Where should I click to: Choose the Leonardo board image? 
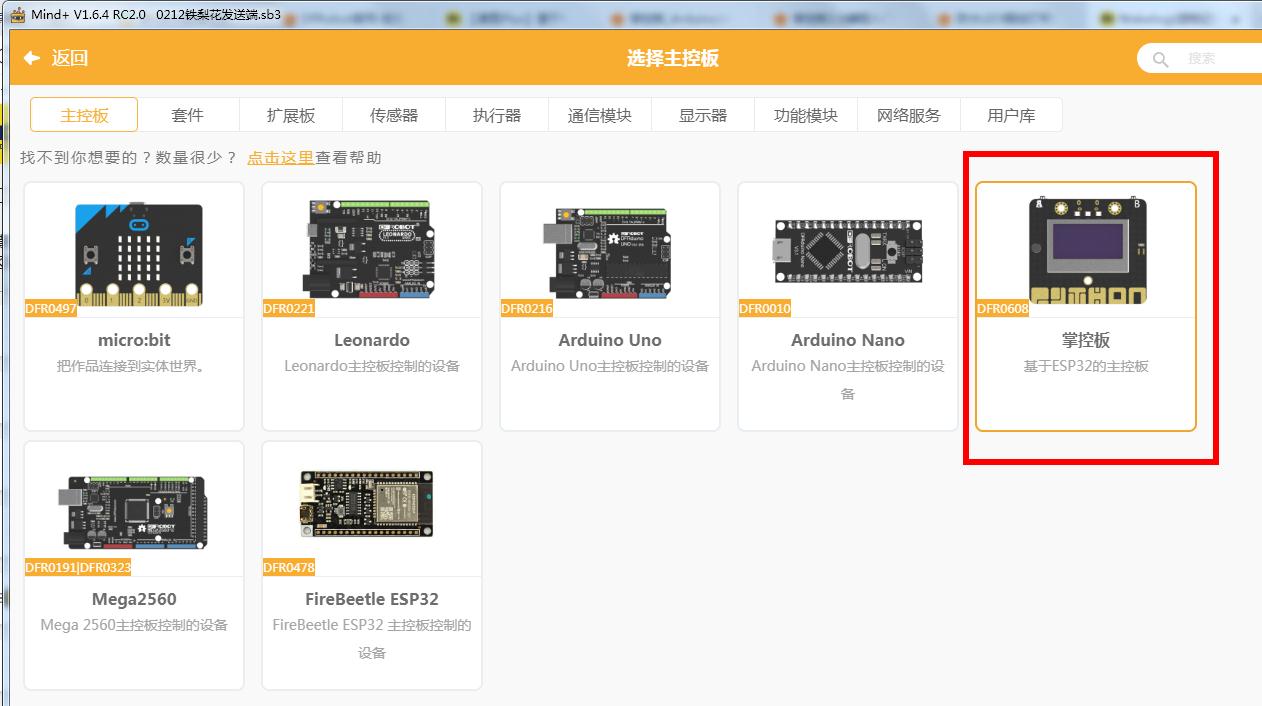point(372,249)
